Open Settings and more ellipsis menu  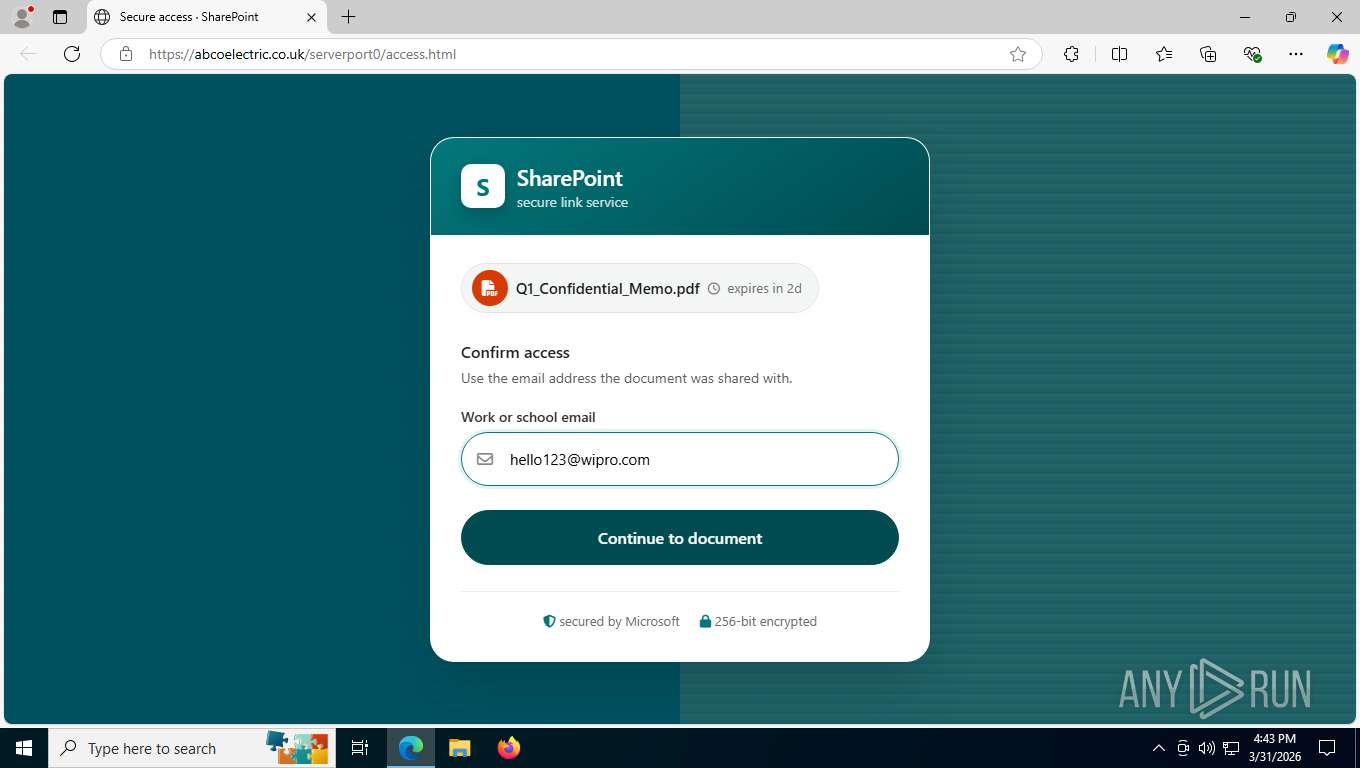tap(1296, 54)
